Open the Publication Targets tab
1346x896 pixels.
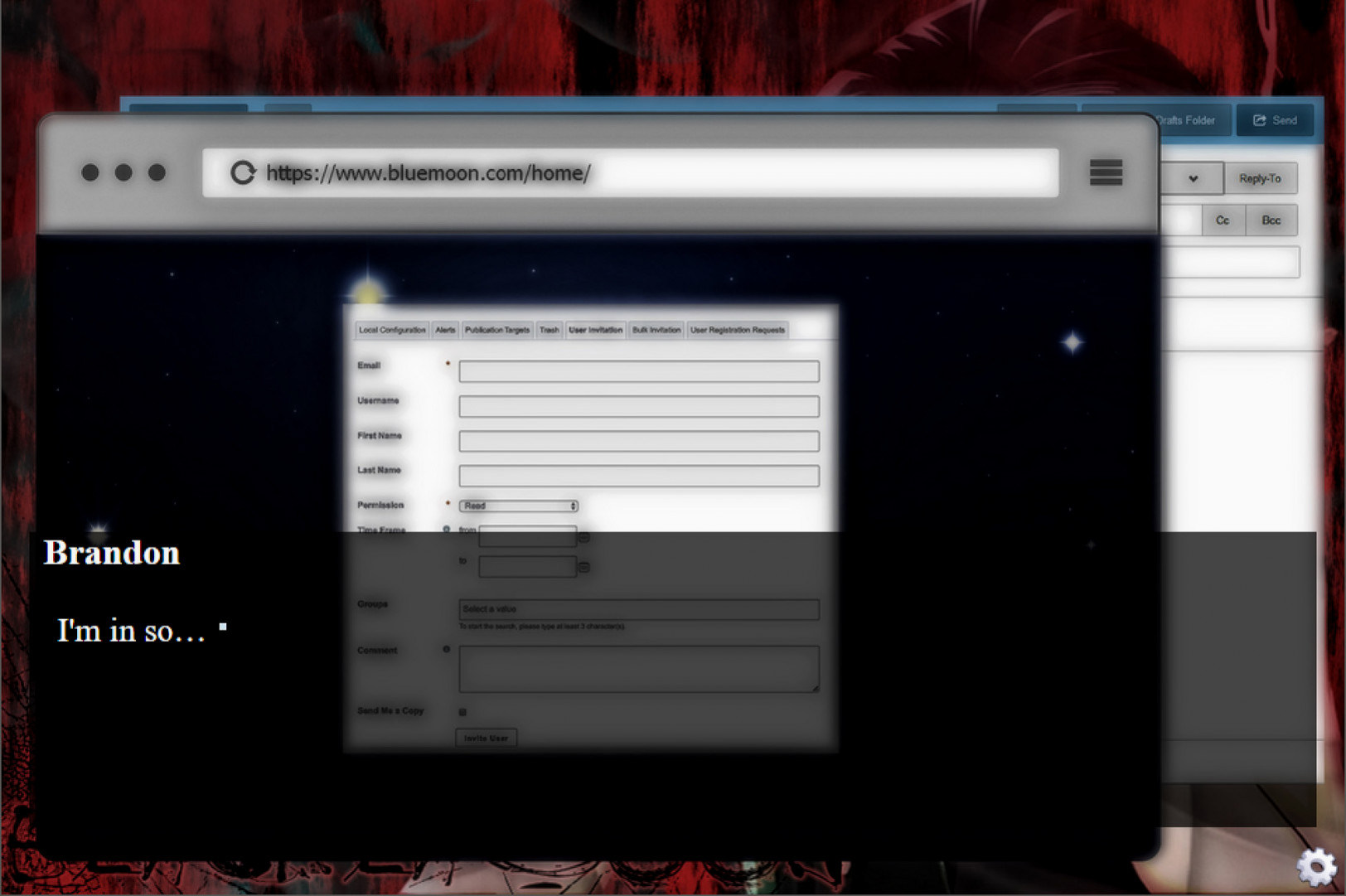[497, 330]
